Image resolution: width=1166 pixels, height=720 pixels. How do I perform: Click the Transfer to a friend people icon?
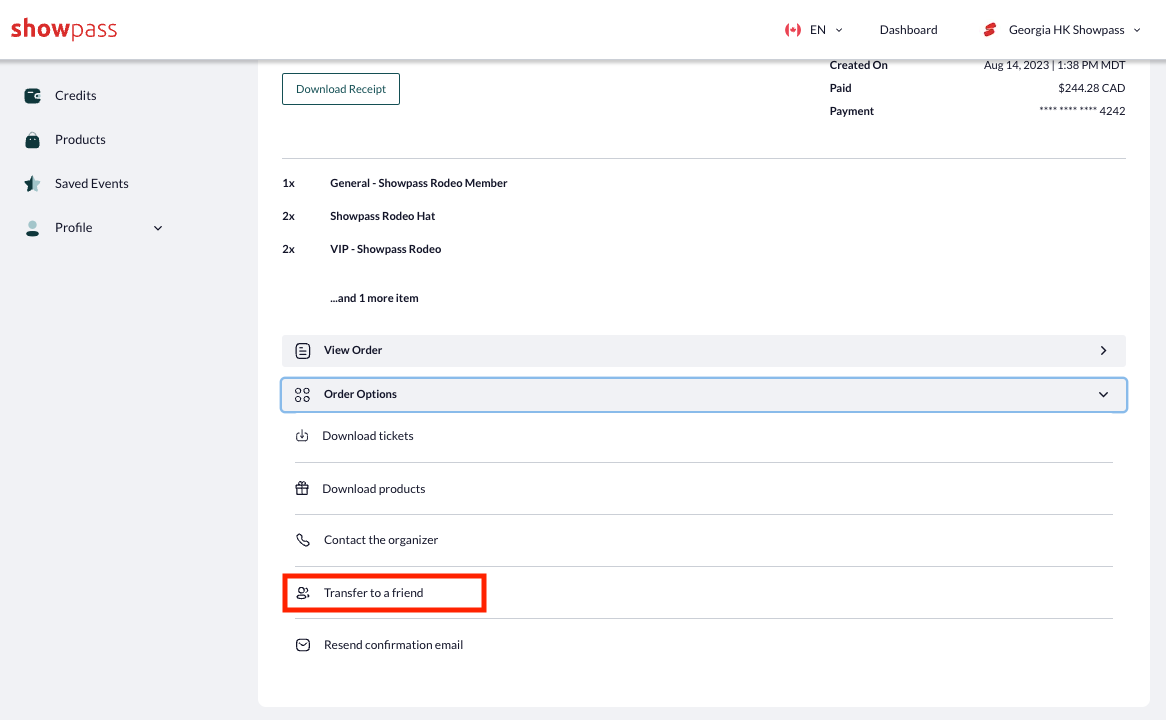[303, 593]
